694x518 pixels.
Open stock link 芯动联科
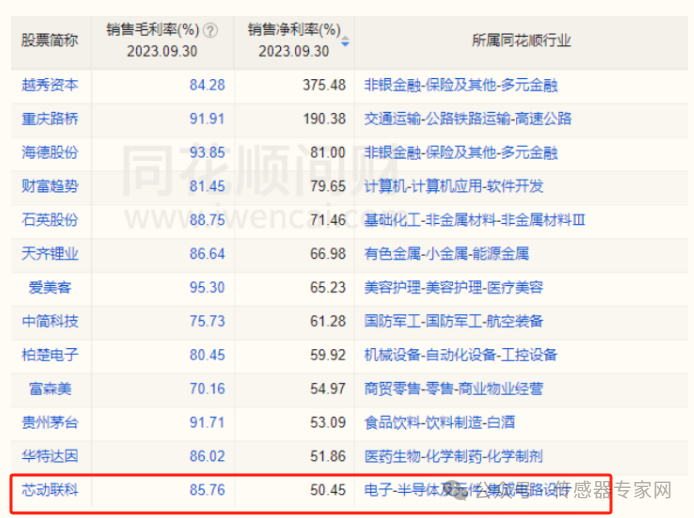pyautogui.click(x=50, y=490)
